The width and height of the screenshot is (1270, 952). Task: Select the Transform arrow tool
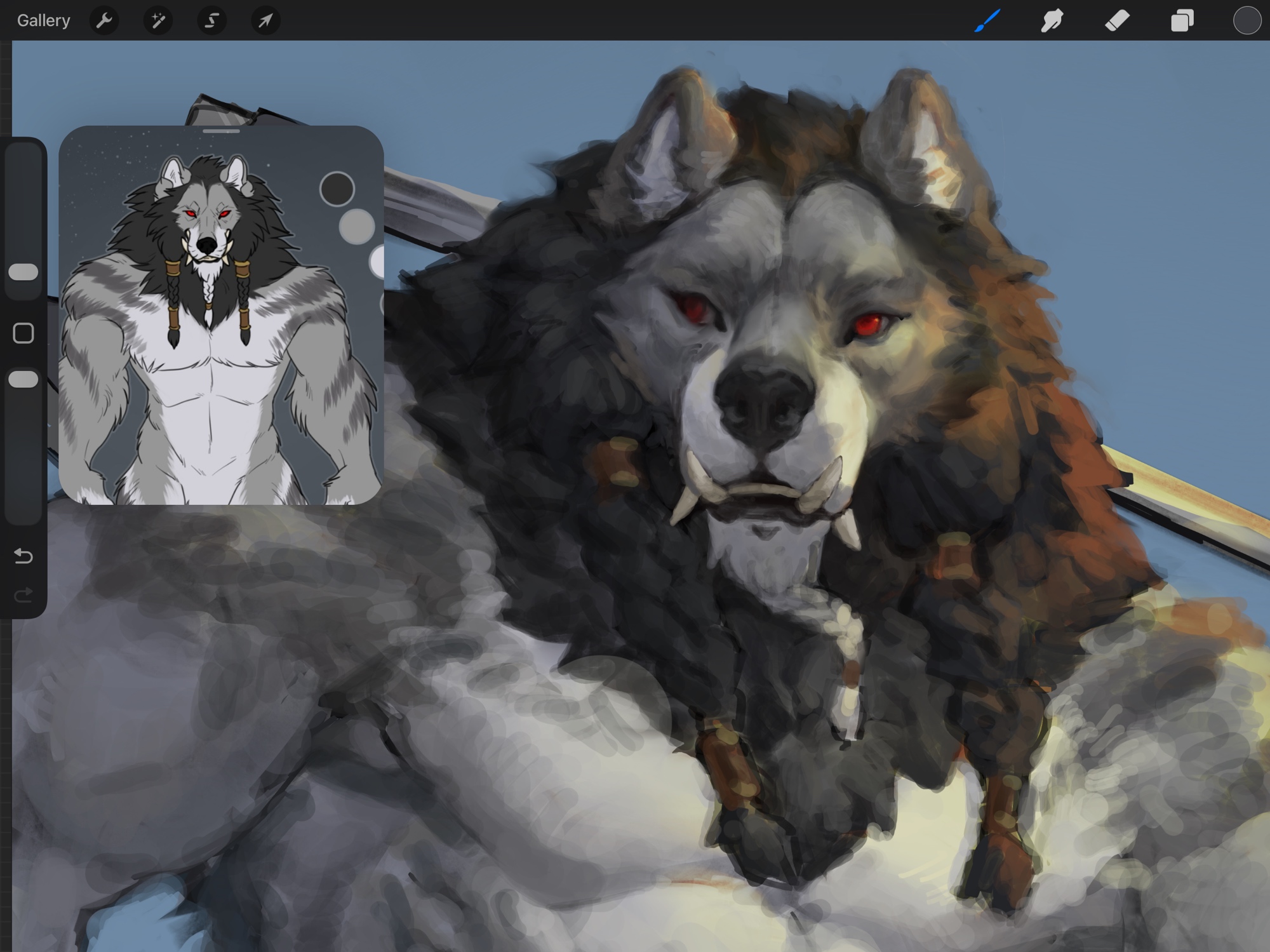tap(265, 21)
